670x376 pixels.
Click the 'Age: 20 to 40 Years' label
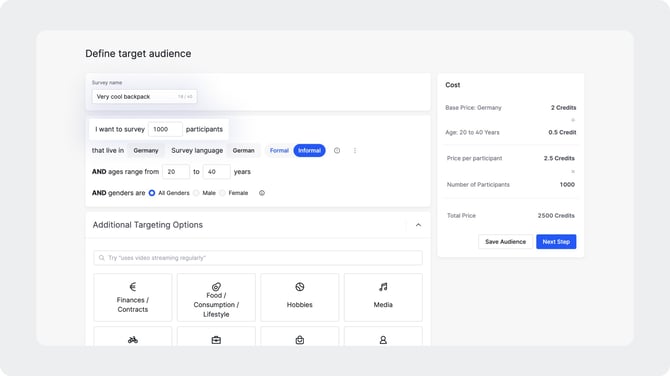coord(472,132)
